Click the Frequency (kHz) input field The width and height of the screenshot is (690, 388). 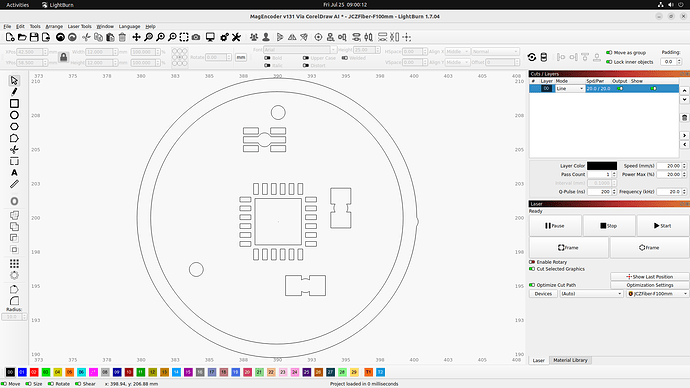click(x=669, y=192)
